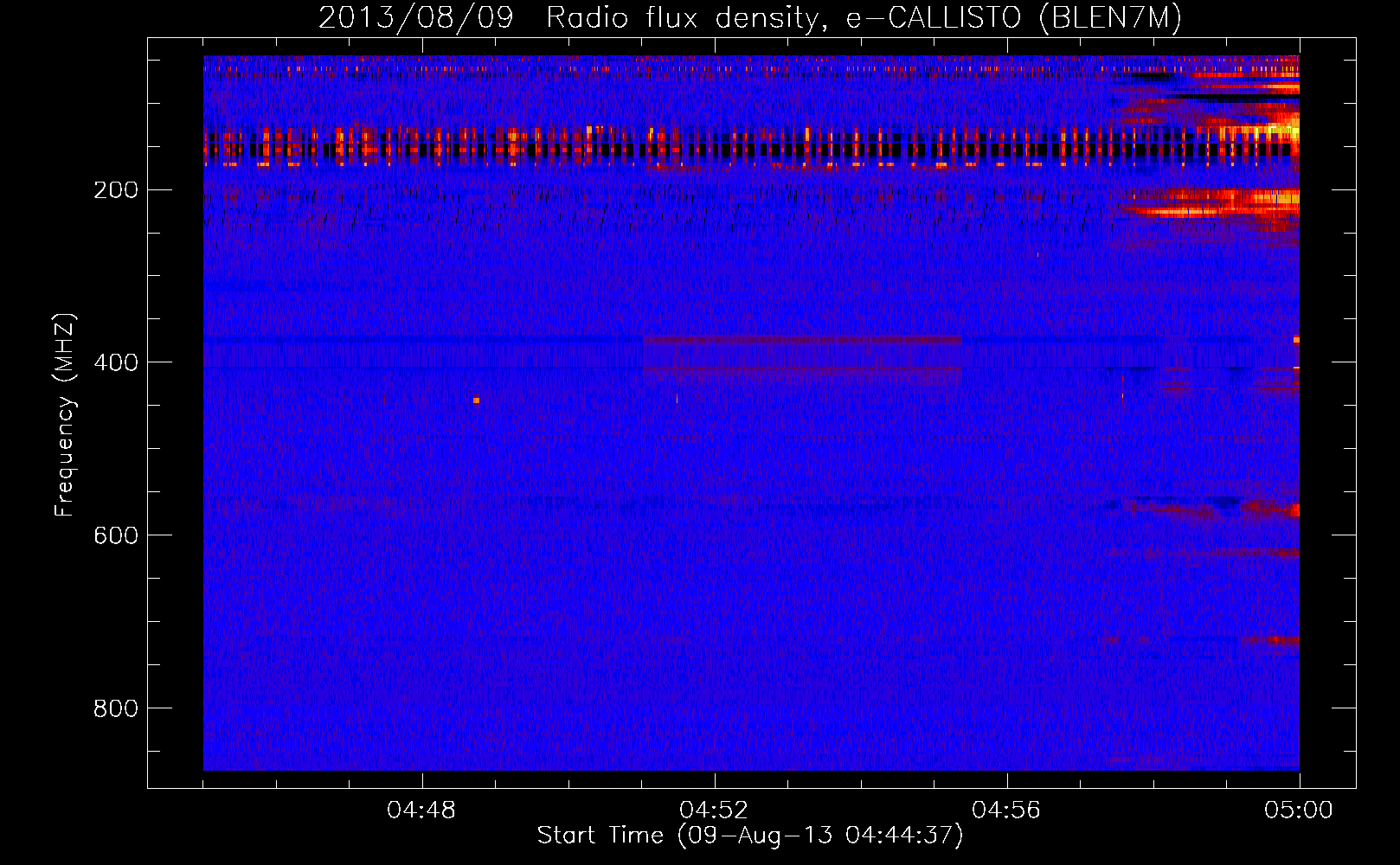
Task: Click the plot title '2013/08/09 Radio flux density'
Action: pyautogui.click(x=568, y=18)
